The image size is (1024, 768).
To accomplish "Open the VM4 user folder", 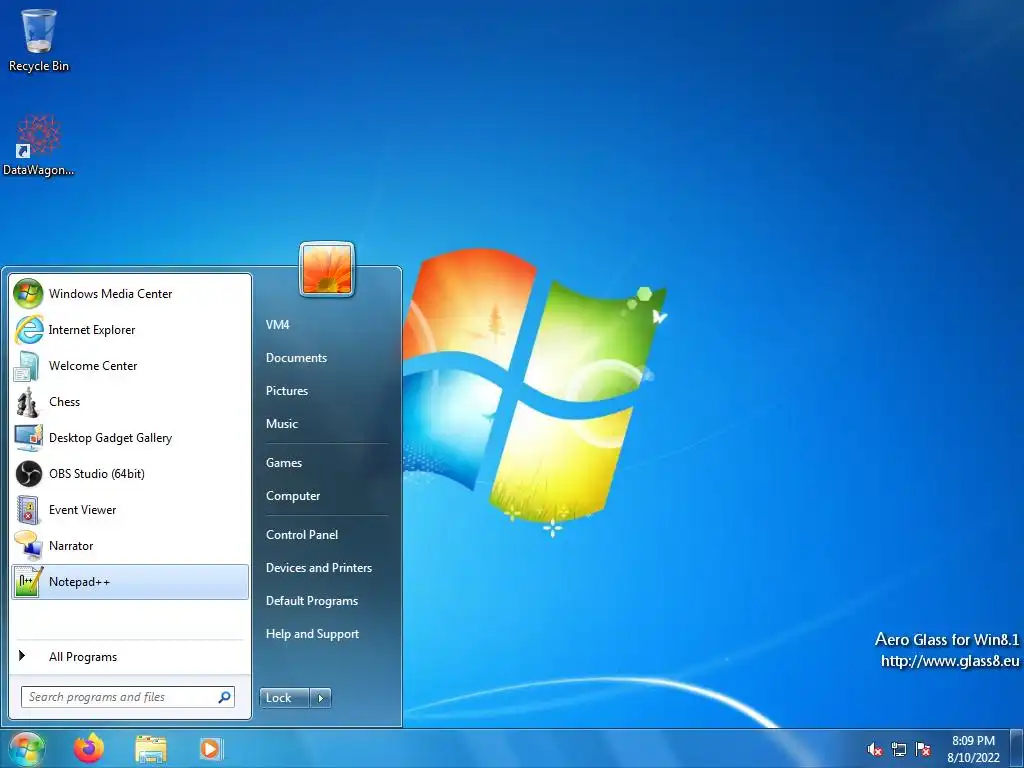I will pyautogui.click(x=277, y=325).
